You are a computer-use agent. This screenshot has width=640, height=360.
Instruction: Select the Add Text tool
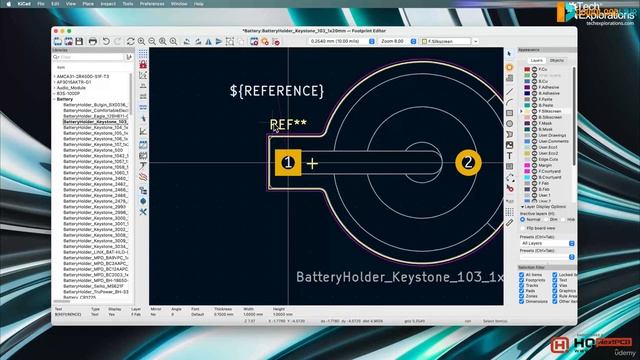(509, 156)
